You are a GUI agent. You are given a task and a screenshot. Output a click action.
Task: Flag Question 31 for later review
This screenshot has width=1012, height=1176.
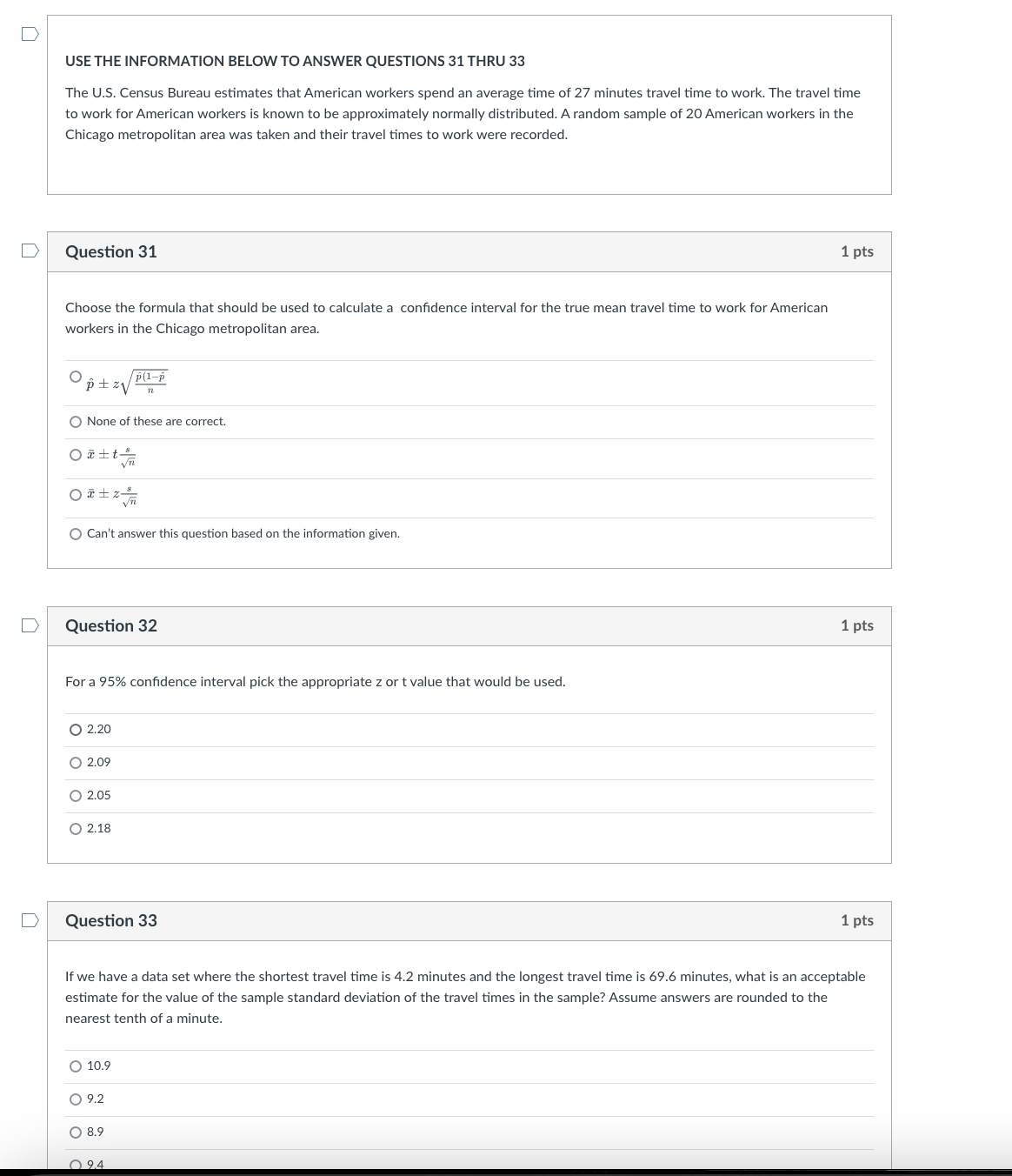[x=29, y=251]
